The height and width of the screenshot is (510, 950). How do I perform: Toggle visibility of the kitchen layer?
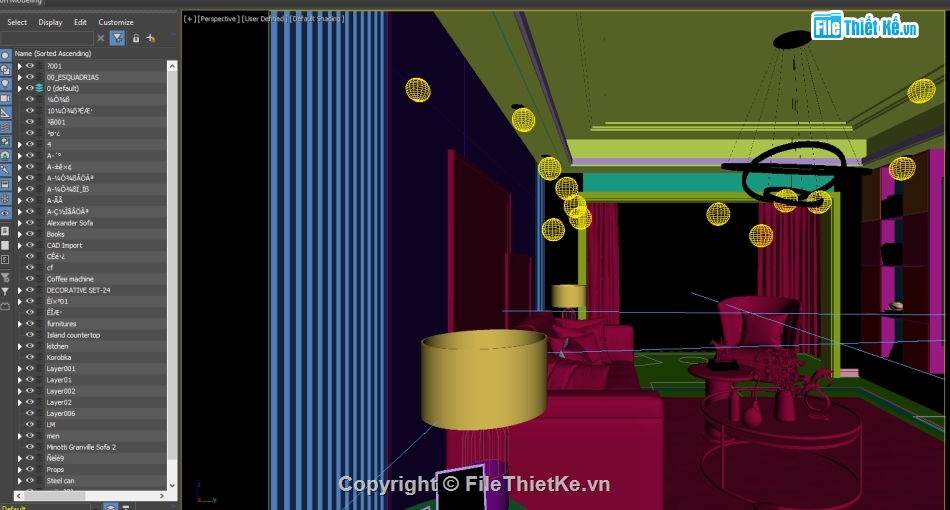(x=30, y=346)
